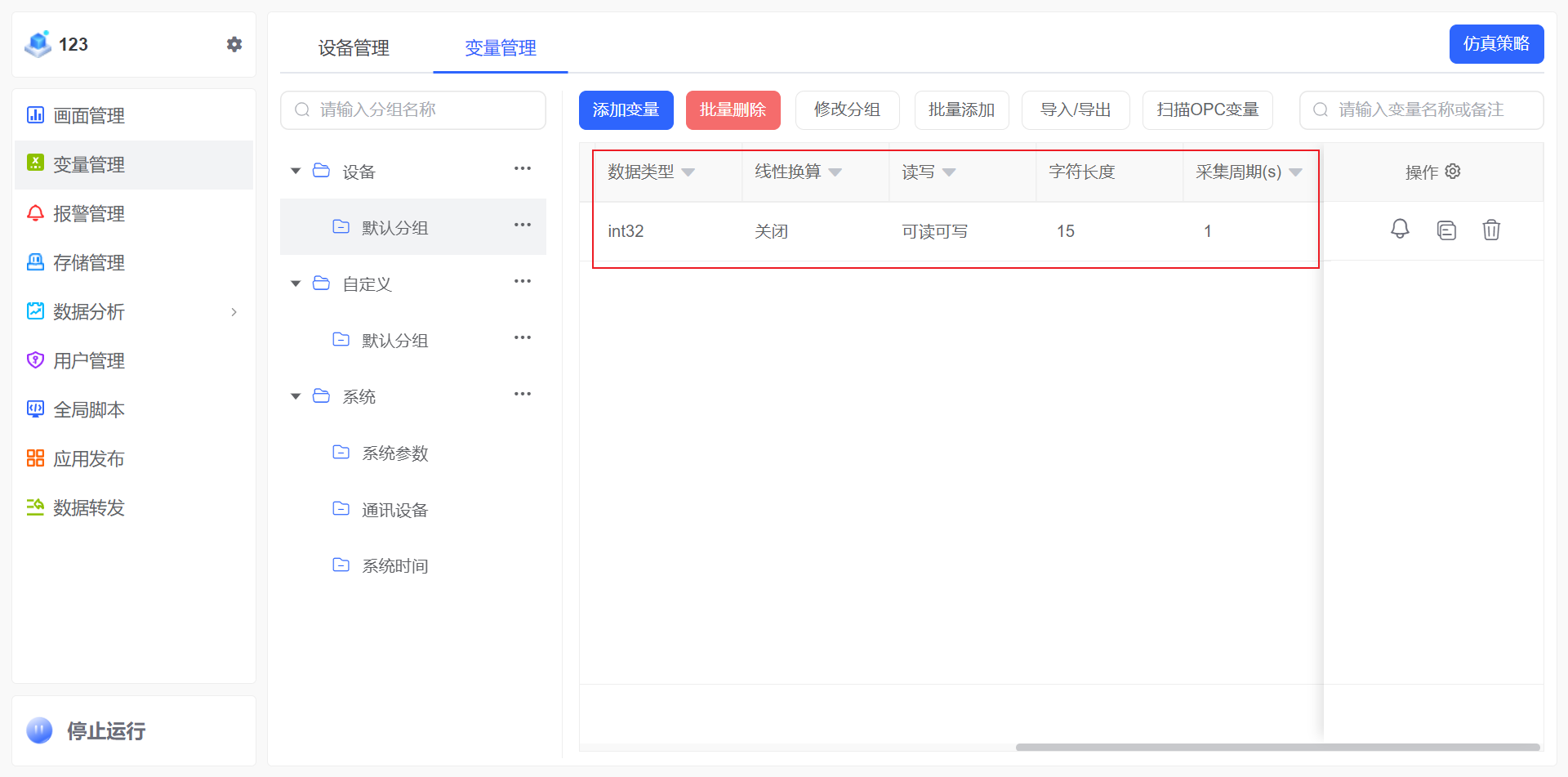1568x777 pixels.
Task: Click the copy variable icon in row
Action: [1446, 230]
